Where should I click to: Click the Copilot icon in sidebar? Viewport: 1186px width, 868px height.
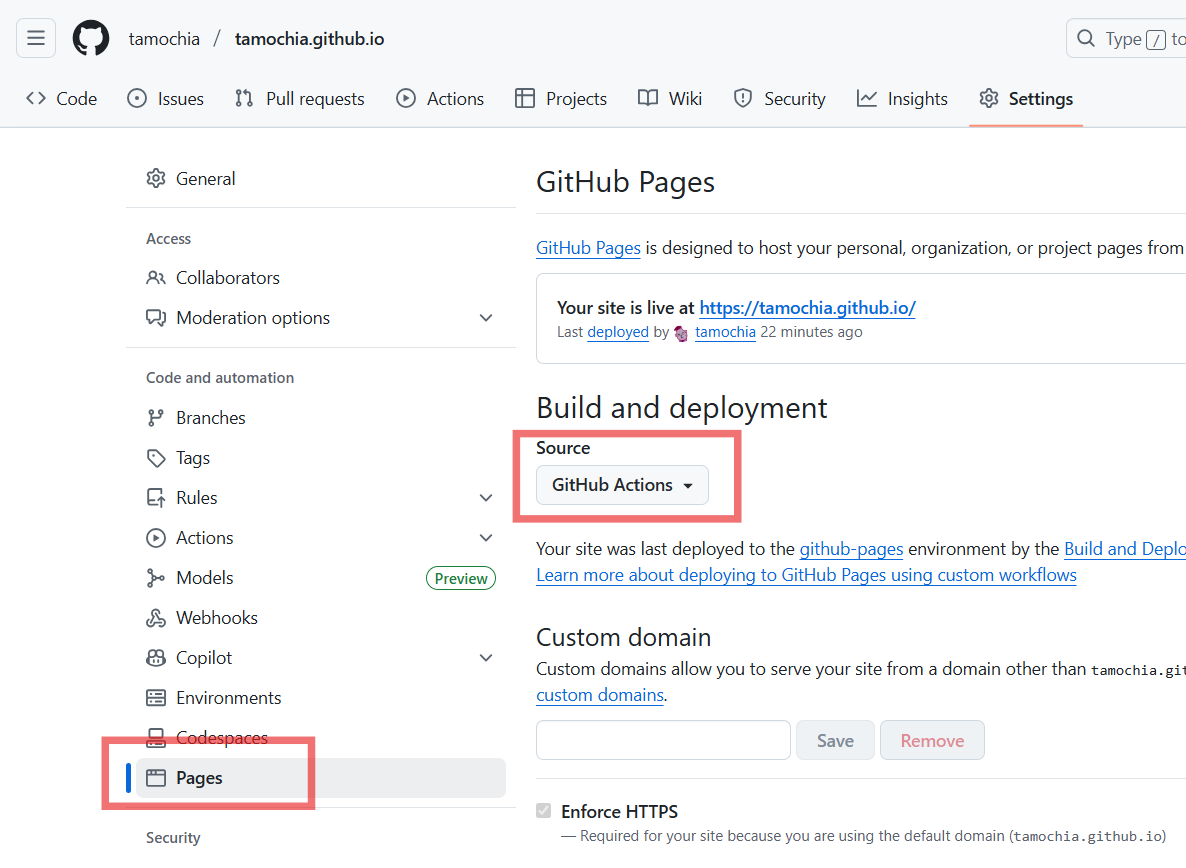pos(156,658)
